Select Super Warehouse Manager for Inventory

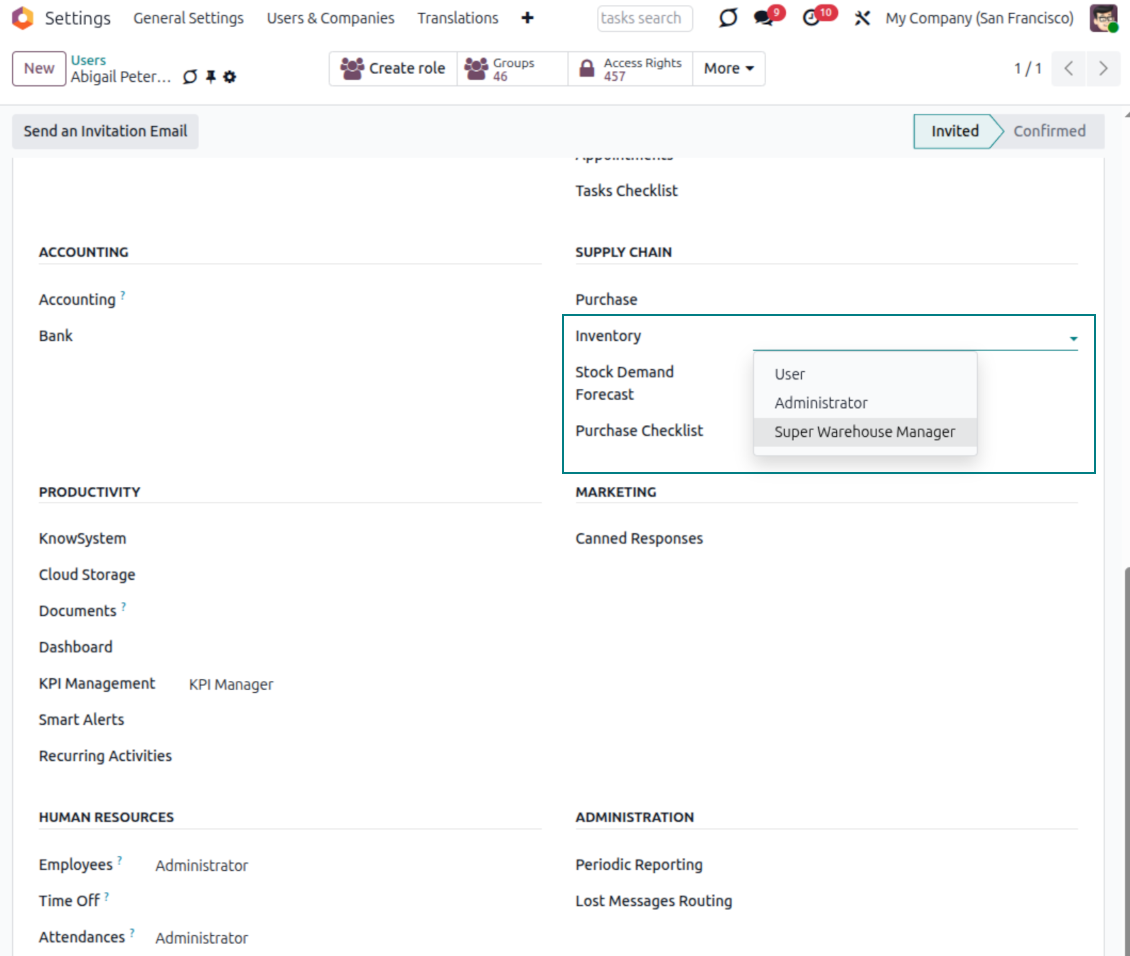coord(865,431)
